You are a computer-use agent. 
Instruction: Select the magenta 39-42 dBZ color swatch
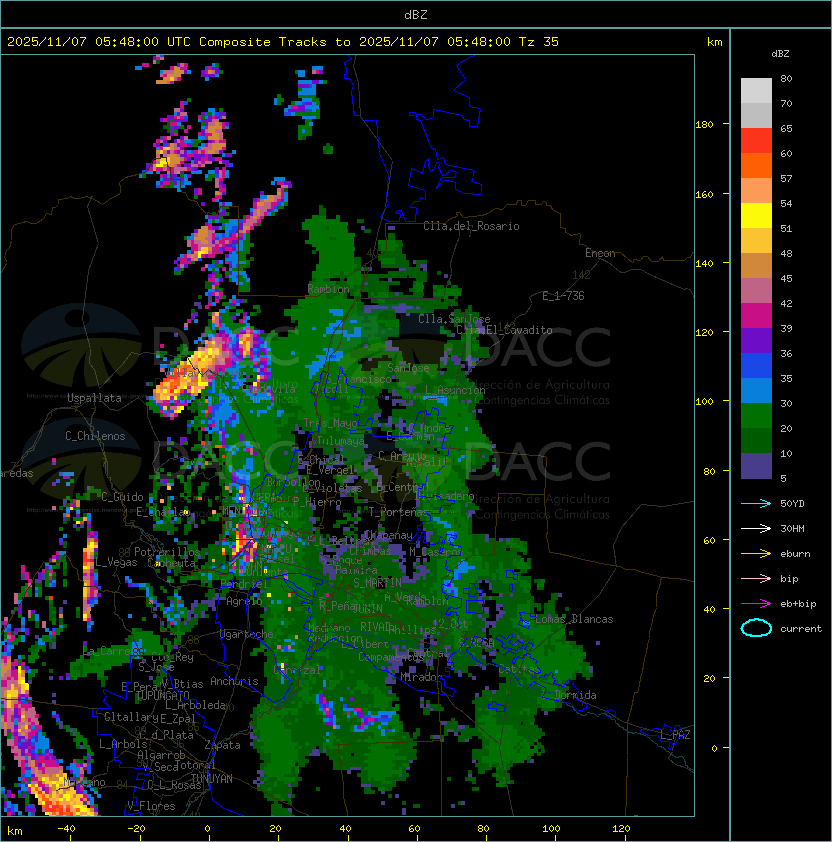(x=756, y=316)
